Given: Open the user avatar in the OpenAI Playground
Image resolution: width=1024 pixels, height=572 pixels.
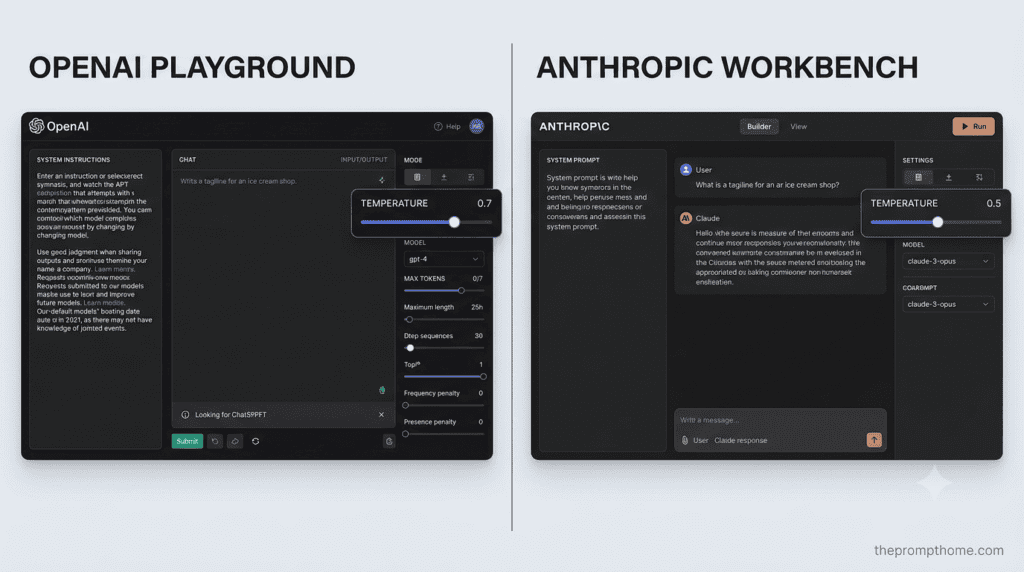Looking at the screenshot, I should click(x=477, y=126).
